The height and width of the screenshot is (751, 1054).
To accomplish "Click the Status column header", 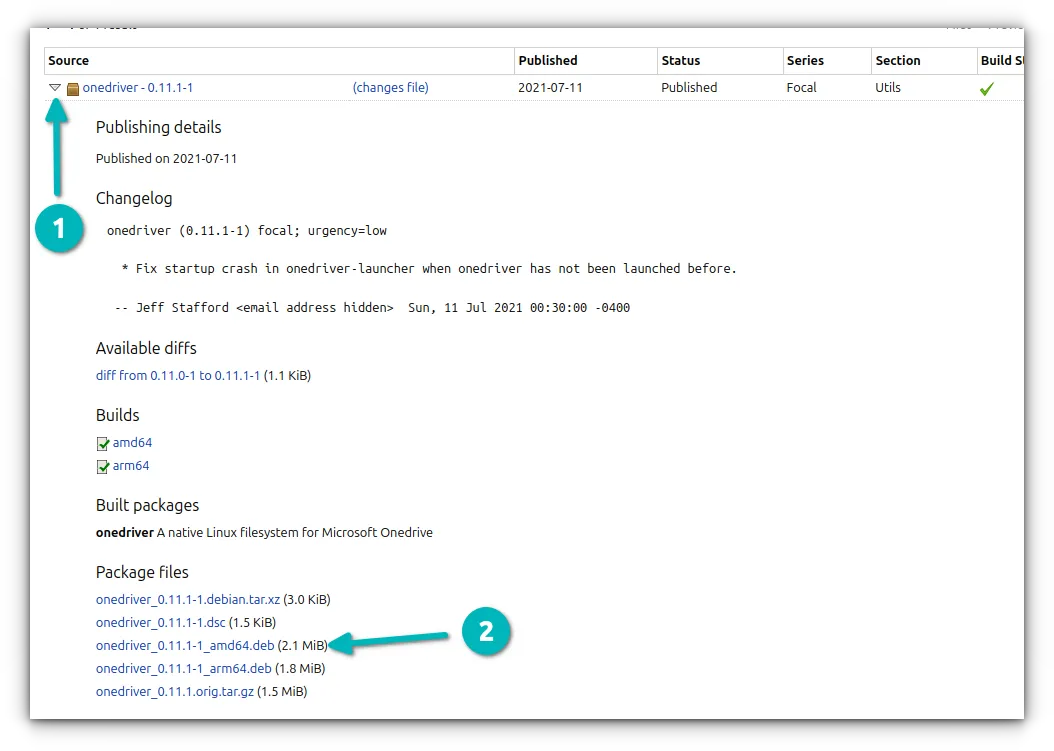I will pyautogui.click(x=680, y=60).
